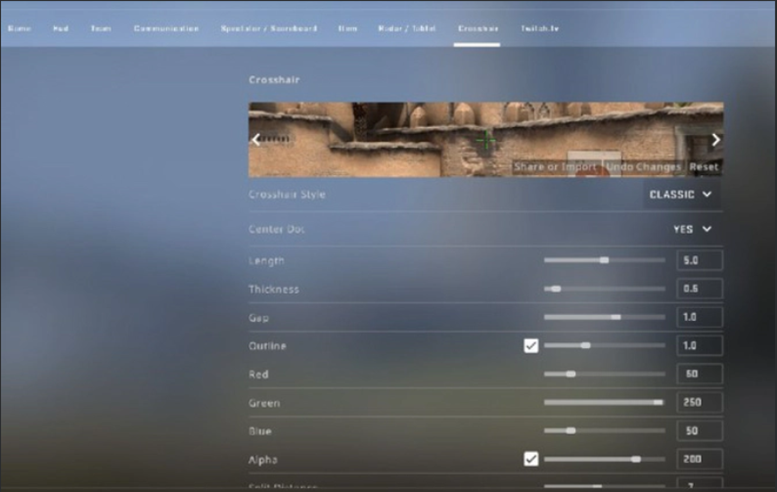777x492 pixels.
Task: Show the next crosshair preview background
Action: coord(716,140)
